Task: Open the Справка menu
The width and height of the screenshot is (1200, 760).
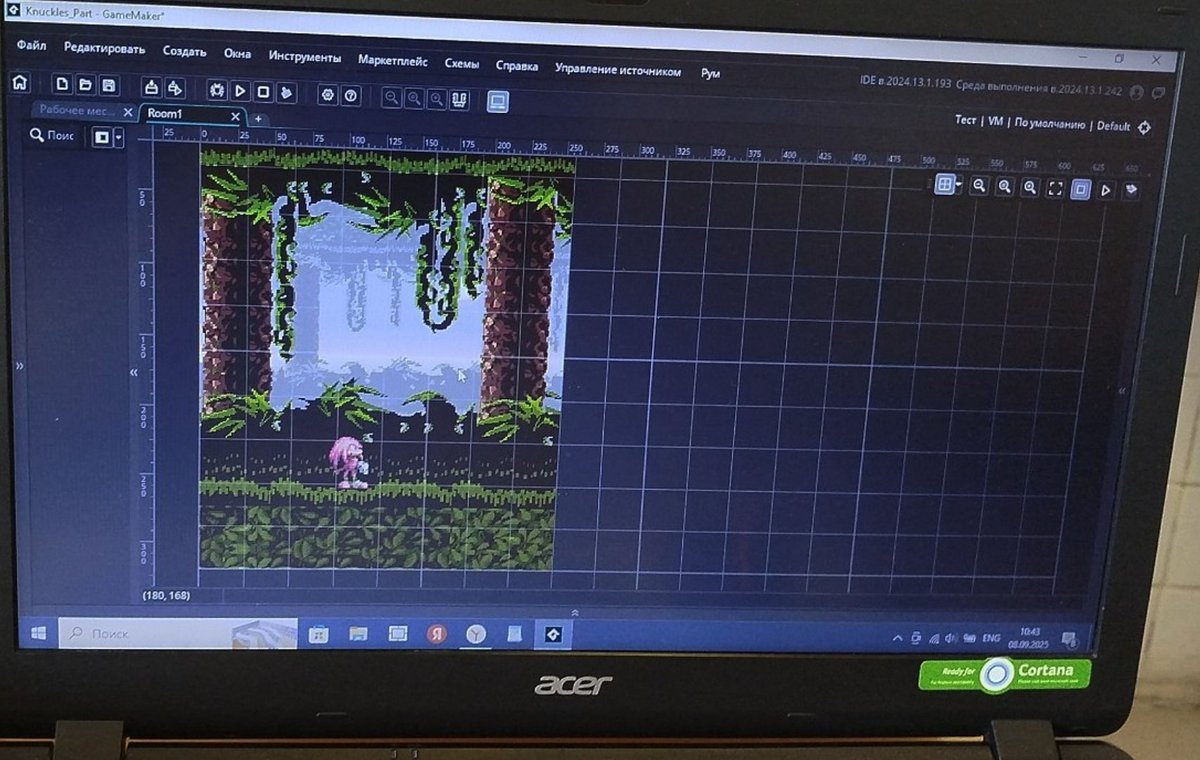Action: [517, 66]
